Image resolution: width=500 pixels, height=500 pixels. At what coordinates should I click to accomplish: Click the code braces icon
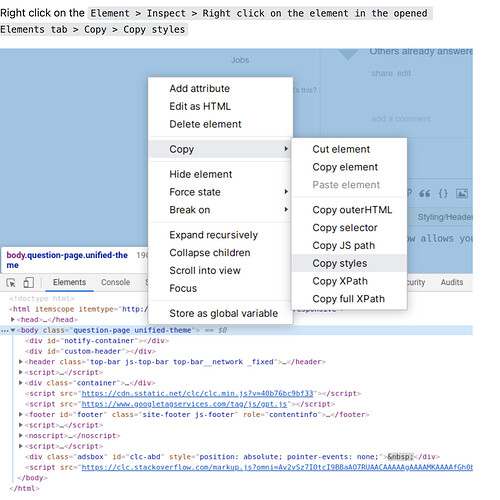(443, 193)
